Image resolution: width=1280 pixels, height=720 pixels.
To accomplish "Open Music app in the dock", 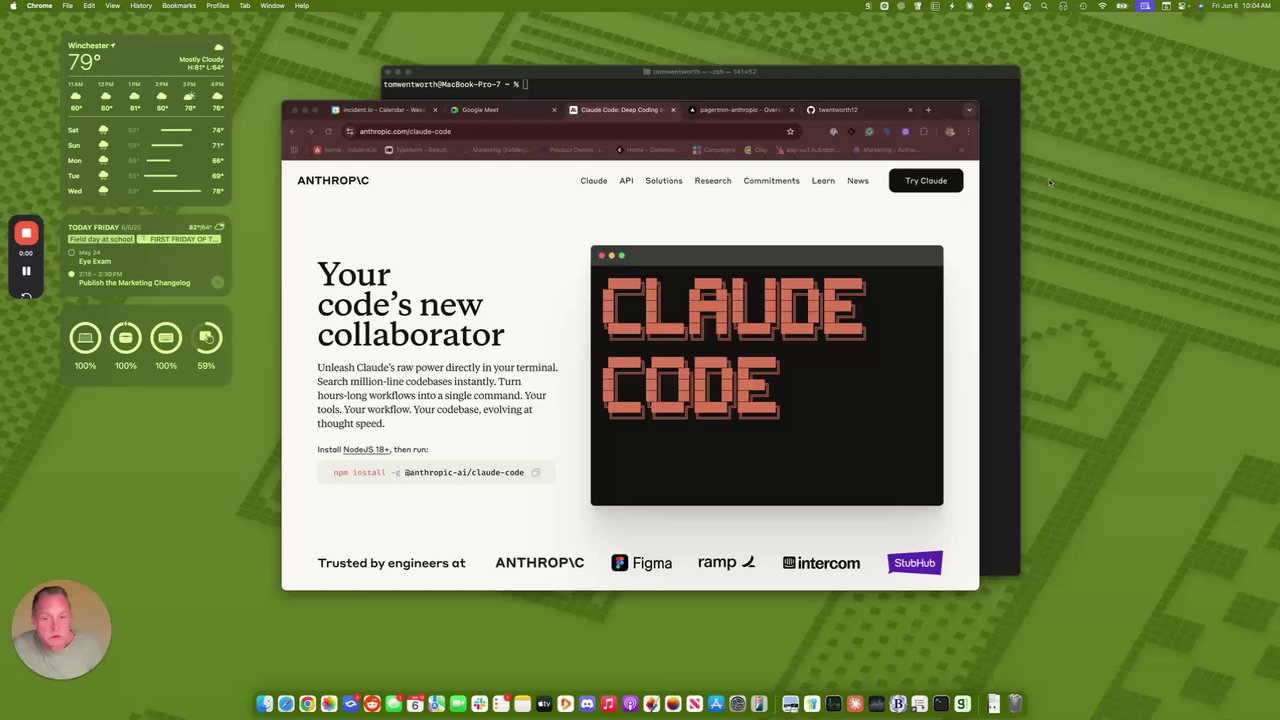I will [608, 704].
